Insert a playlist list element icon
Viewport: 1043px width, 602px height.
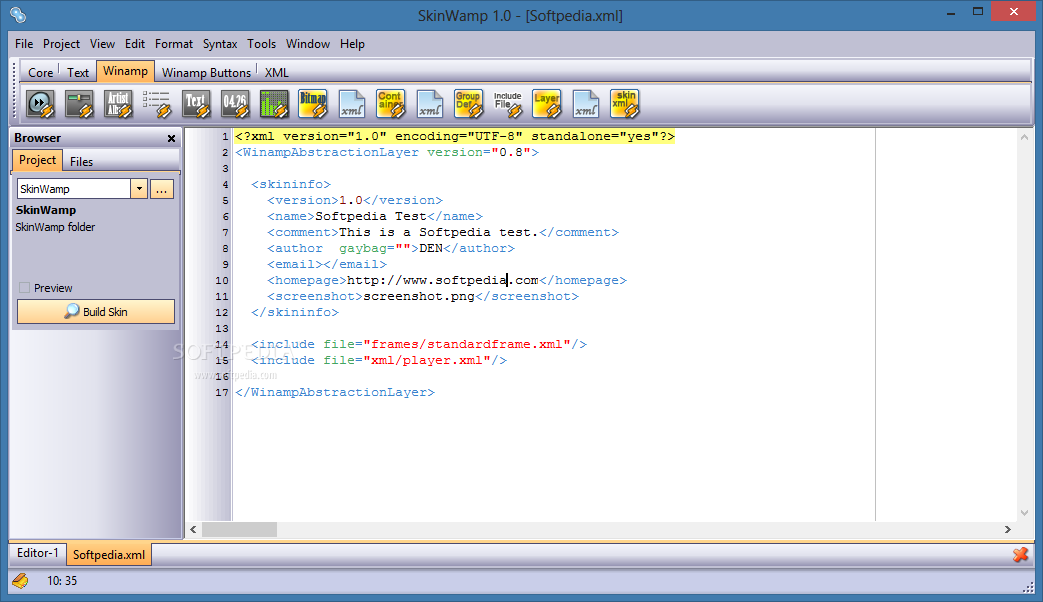pyautogui.click(x=158, y=104)
